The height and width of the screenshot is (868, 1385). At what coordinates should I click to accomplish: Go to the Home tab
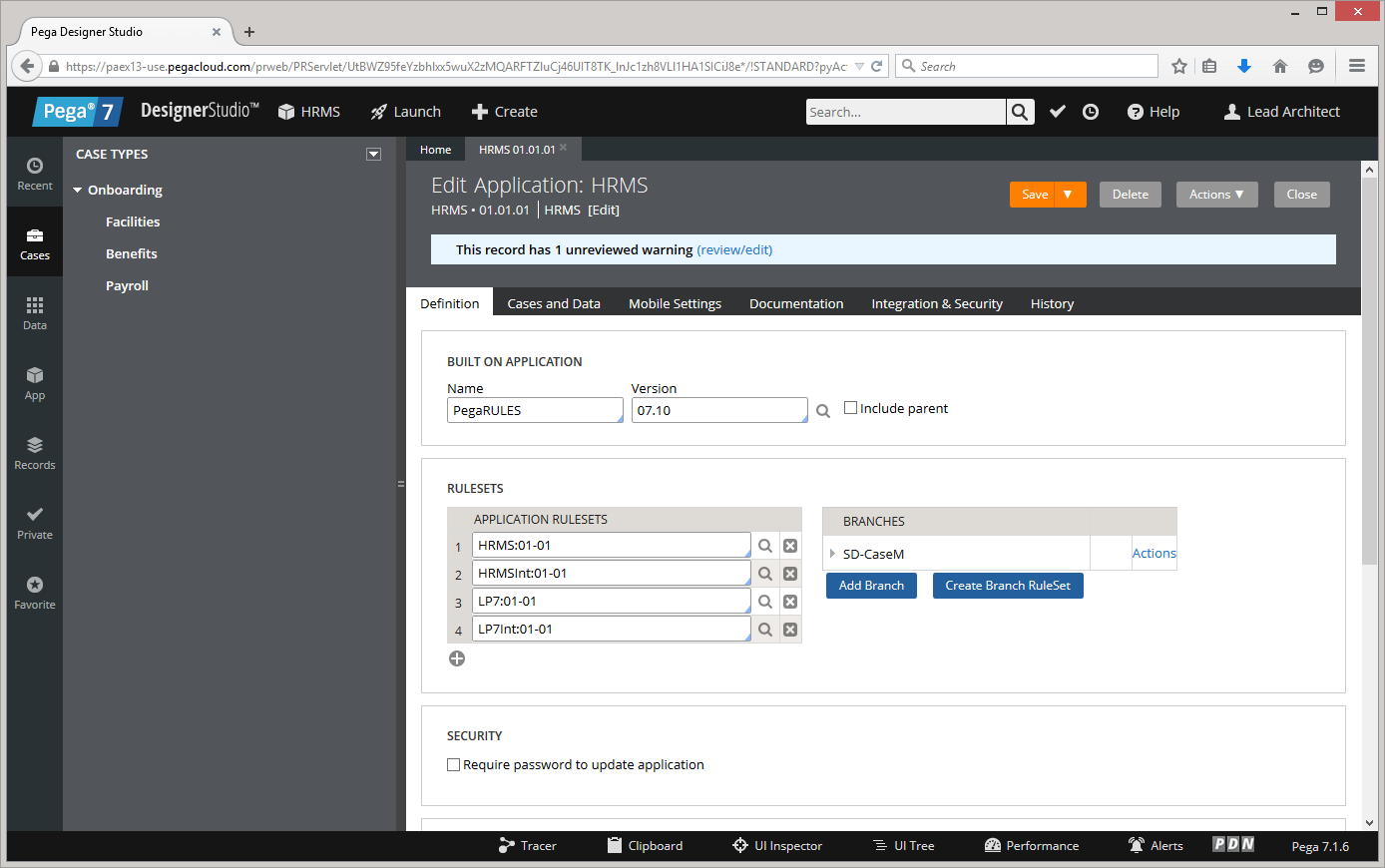[435, 150]
